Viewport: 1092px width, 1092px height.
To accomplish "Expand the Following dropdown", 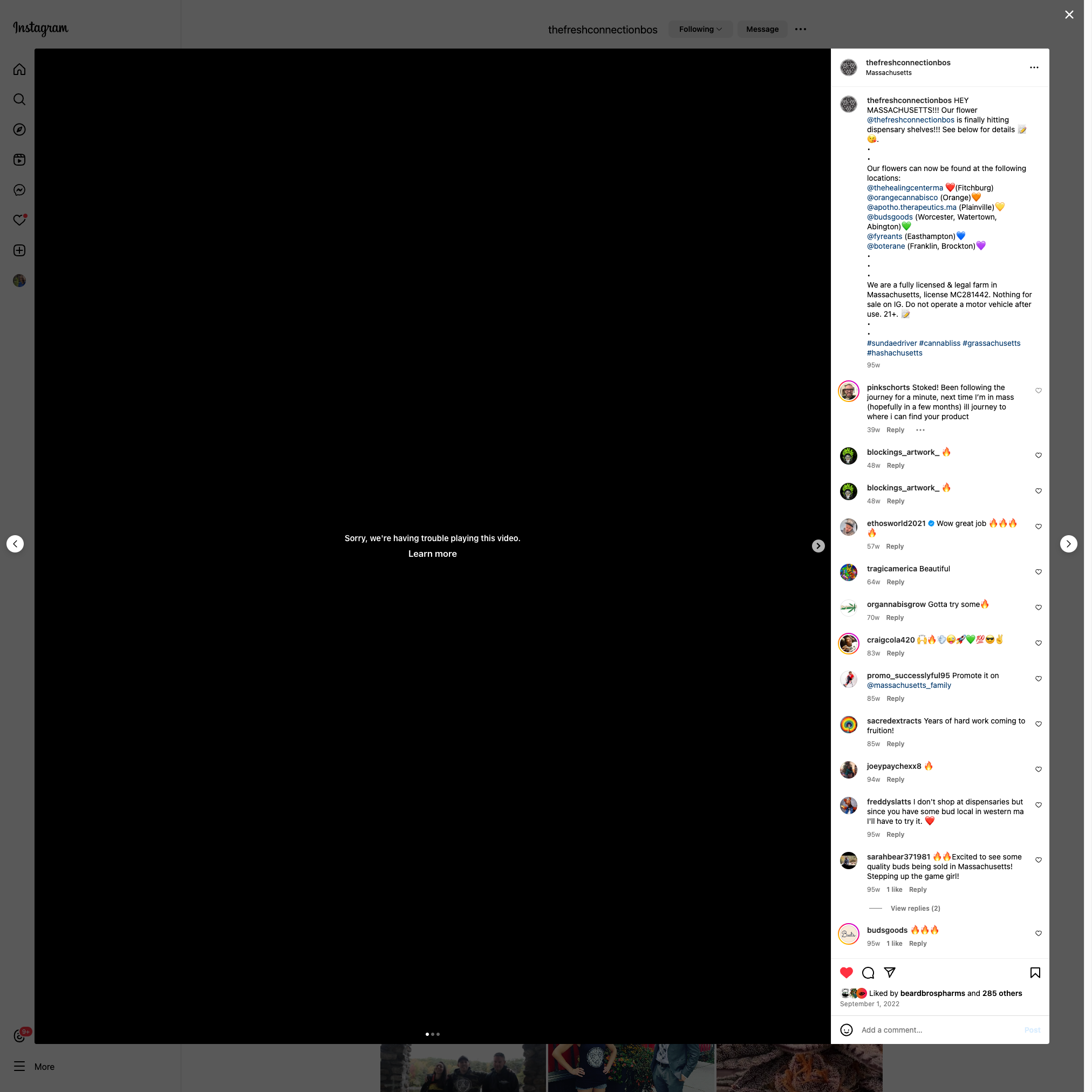I will pos(700,29).
